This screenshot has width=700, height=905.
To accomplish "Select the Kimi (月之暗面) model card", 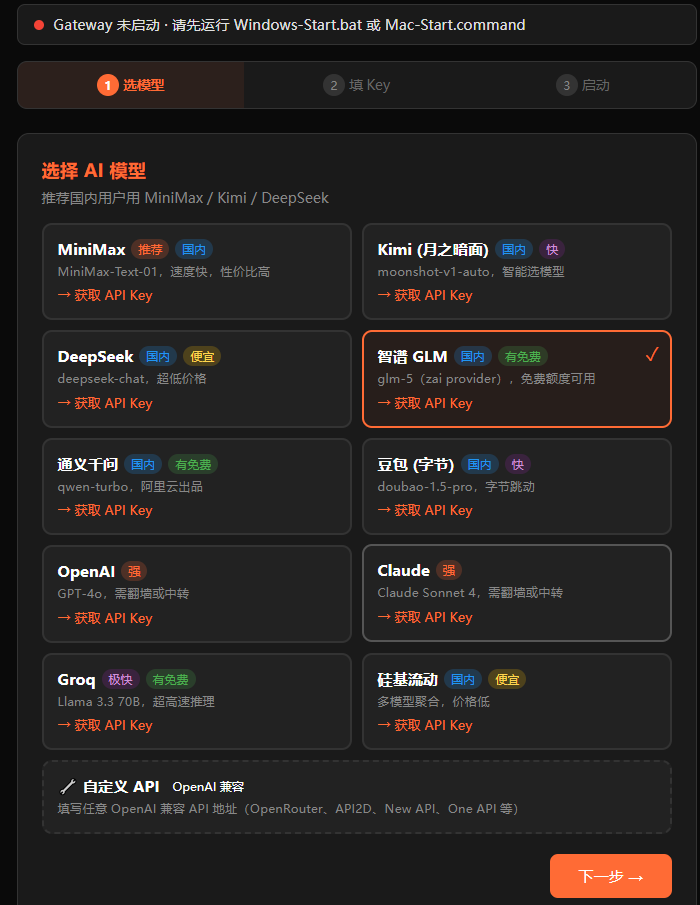I will (x=516, y=271).
